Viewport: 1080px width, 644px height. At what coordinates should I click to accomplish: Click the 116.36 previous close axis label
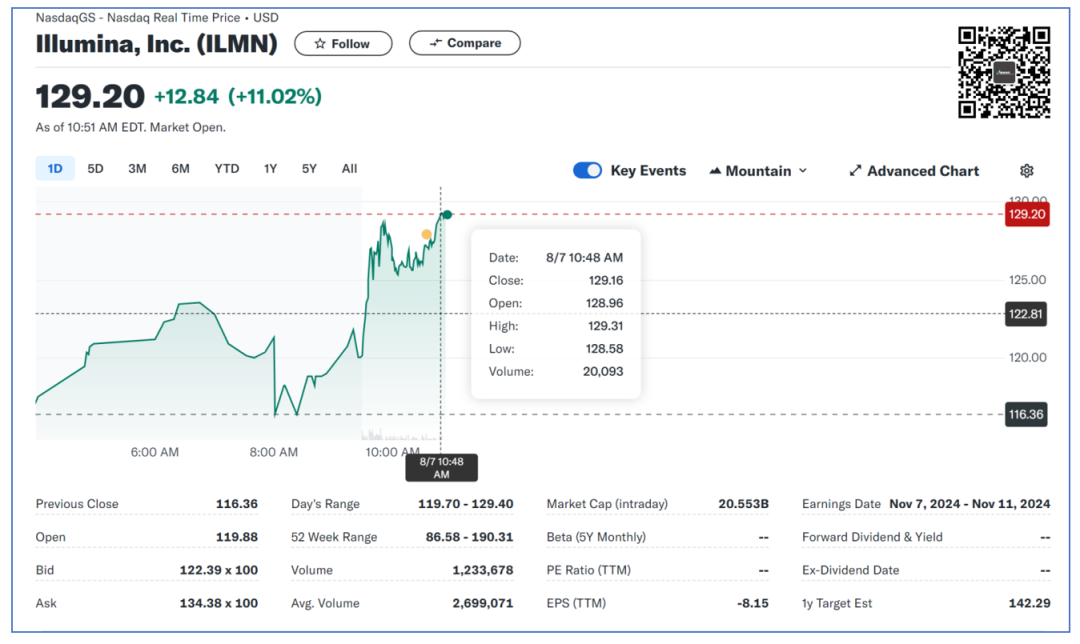tap(1026, 414)
